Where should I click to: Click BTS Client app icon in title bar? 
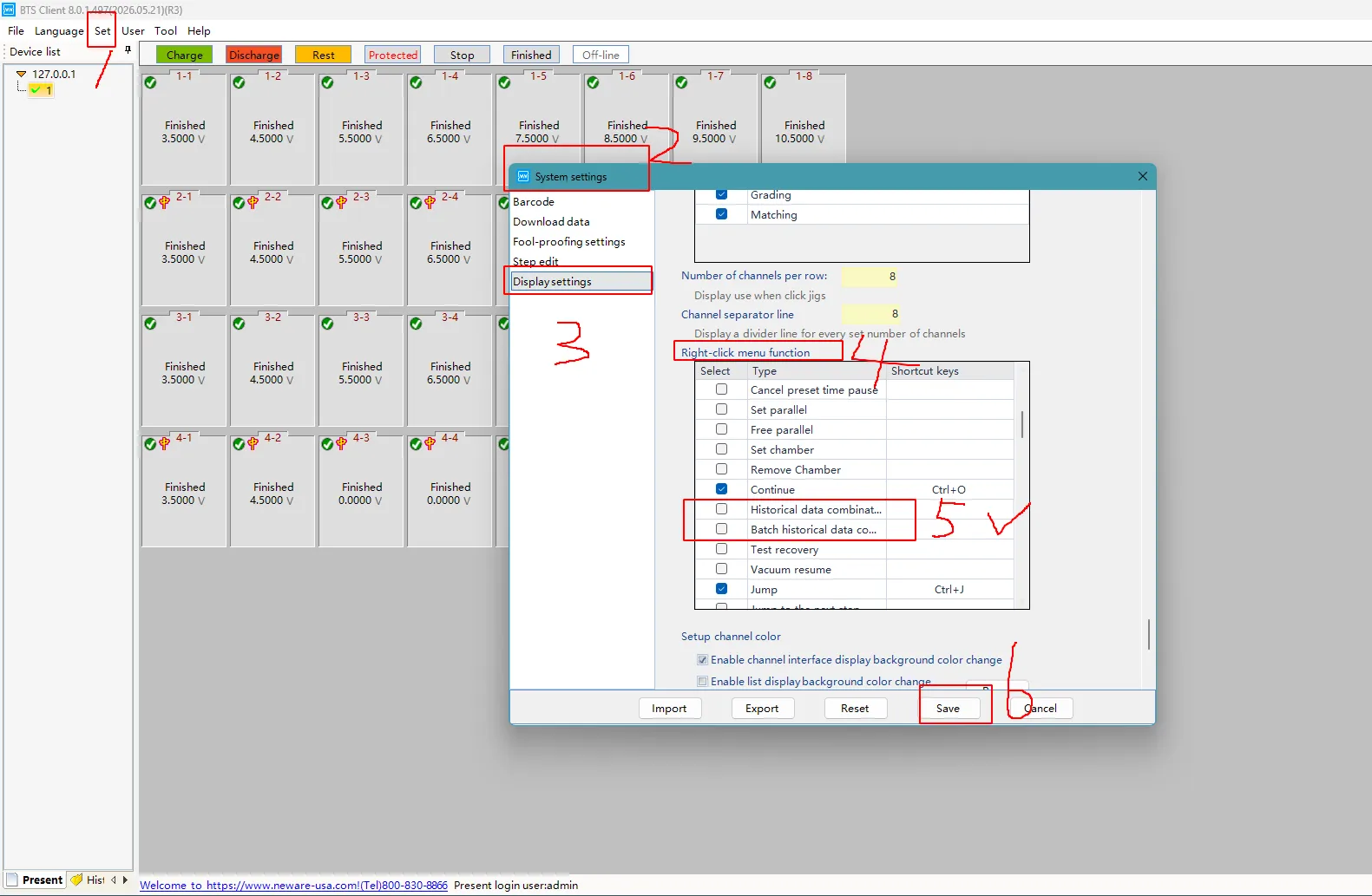[x=9, y=10]
